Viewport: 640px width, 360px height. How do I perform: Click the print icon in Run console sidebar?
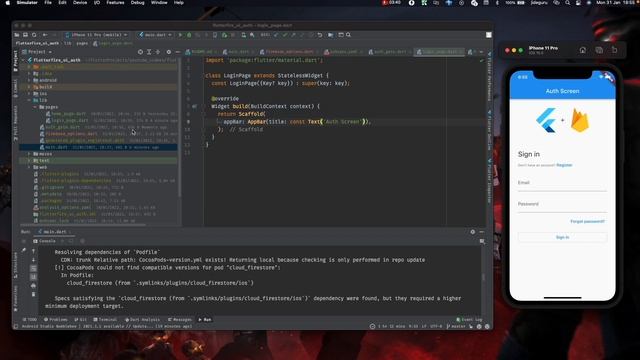[33, 286]
